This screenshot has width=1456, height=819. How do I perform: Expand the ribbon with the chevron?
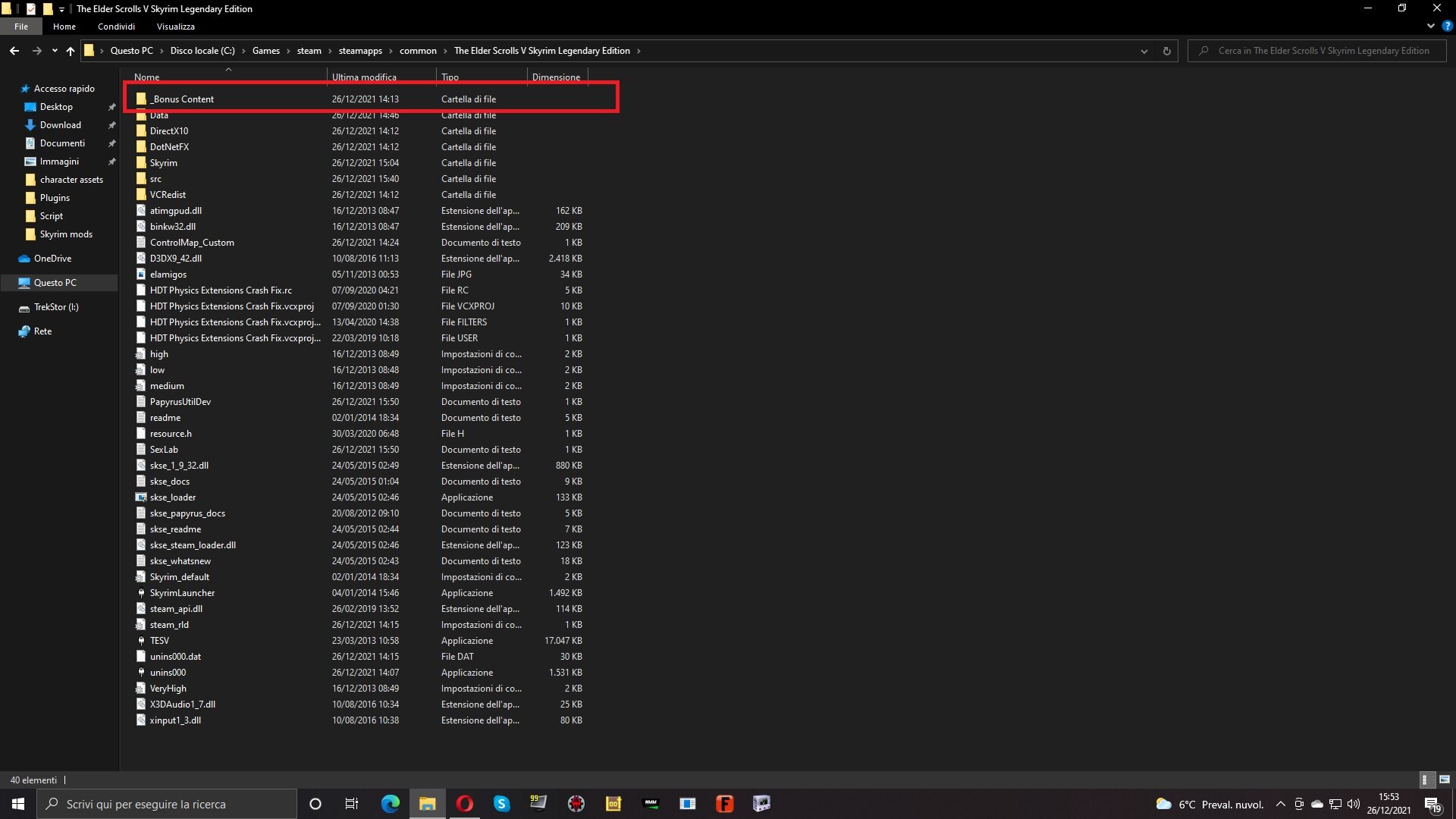1431,26
